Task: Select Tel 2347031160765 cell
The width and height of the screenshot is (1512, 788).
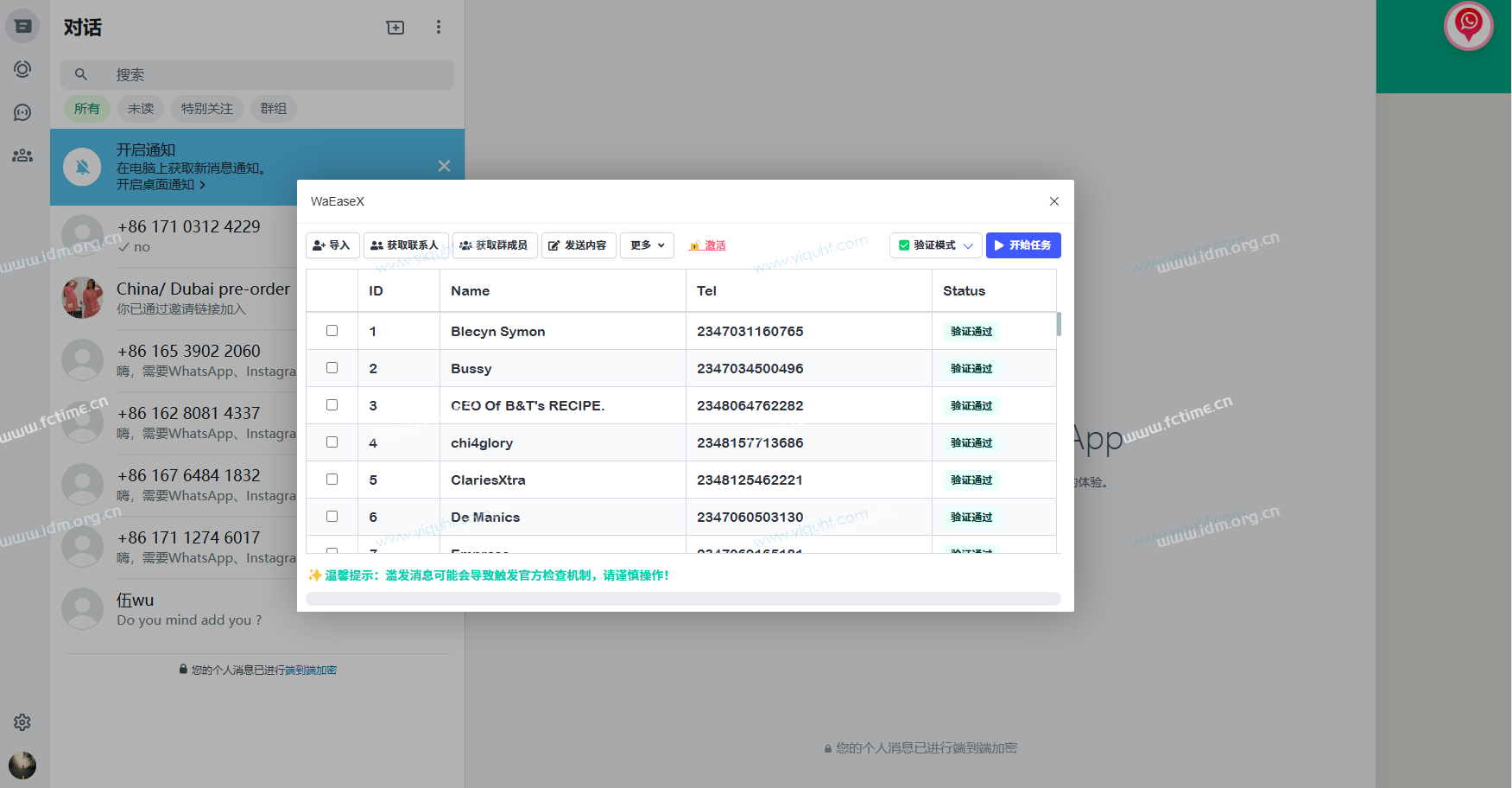Action: pos(809,332)
